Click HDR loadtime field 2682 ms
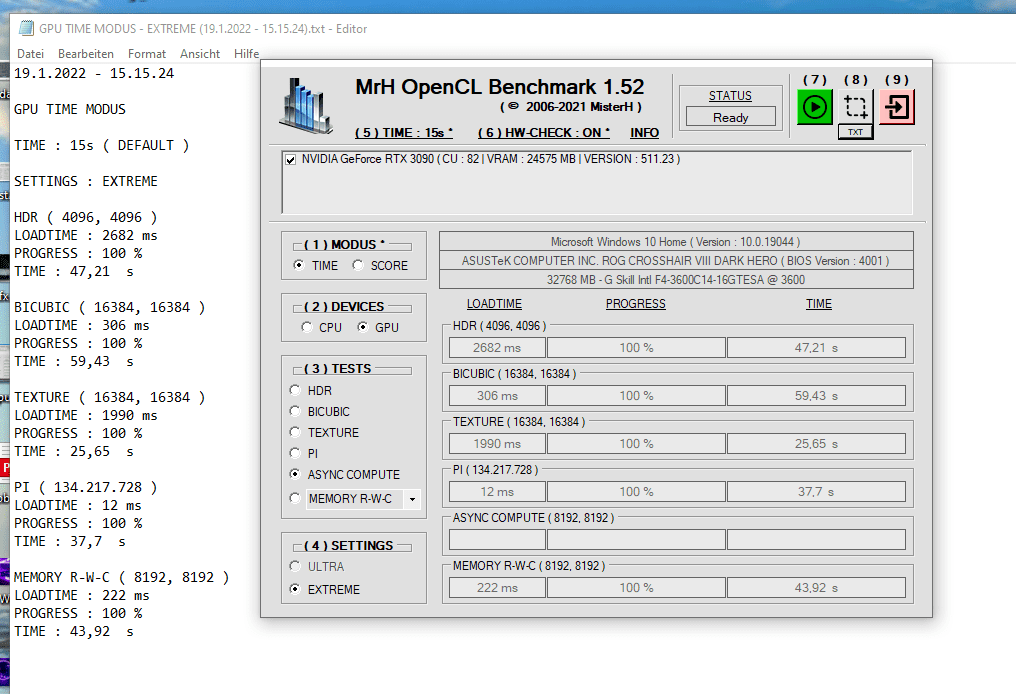The image size is (1016, 694). coord(497,347)
